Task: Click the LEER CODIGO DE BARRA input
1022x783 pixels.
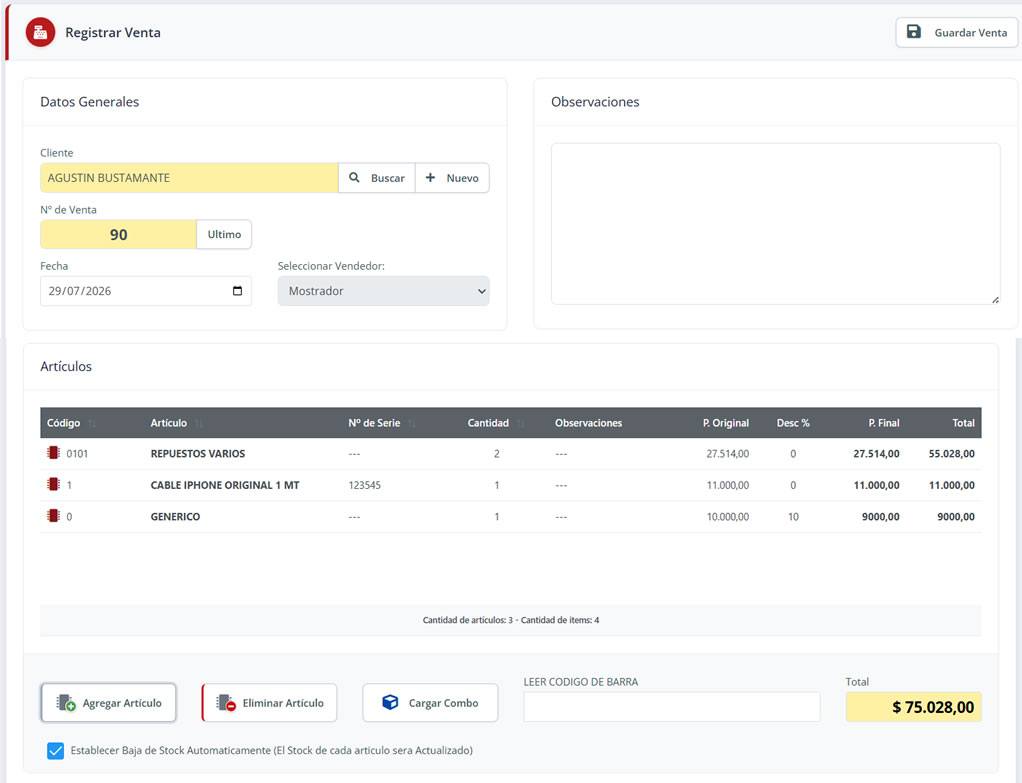Action: pyautogui.click(x=671, y=707)
